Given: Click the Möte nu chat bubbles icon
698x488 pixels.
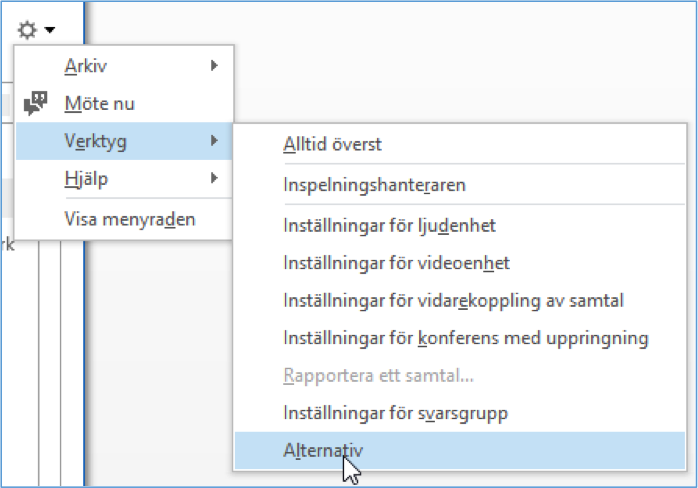Looking at the screenshot, I should click(x=36, y=103).
